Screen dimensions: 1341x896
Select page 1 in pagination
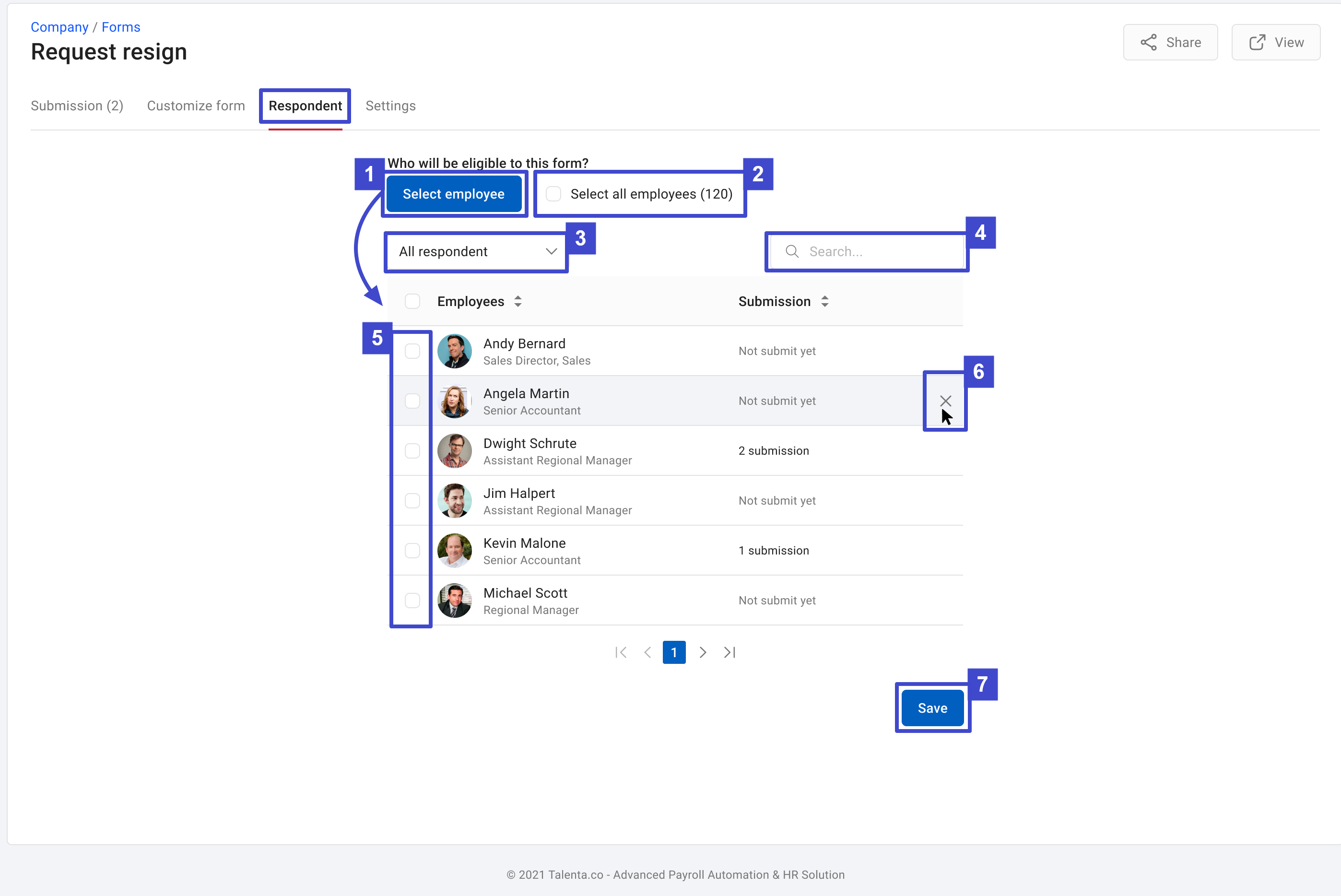674,652
